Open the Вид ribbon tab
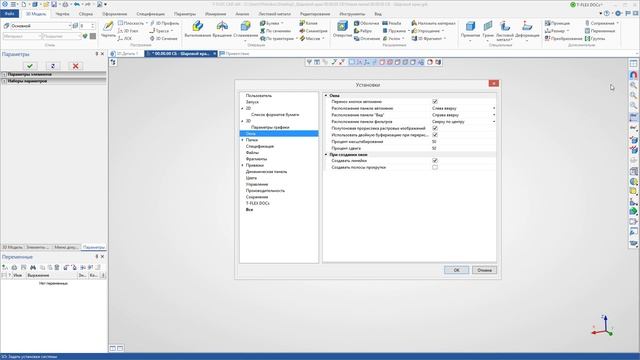The image size is (640, 360). (x=378, y=14)
